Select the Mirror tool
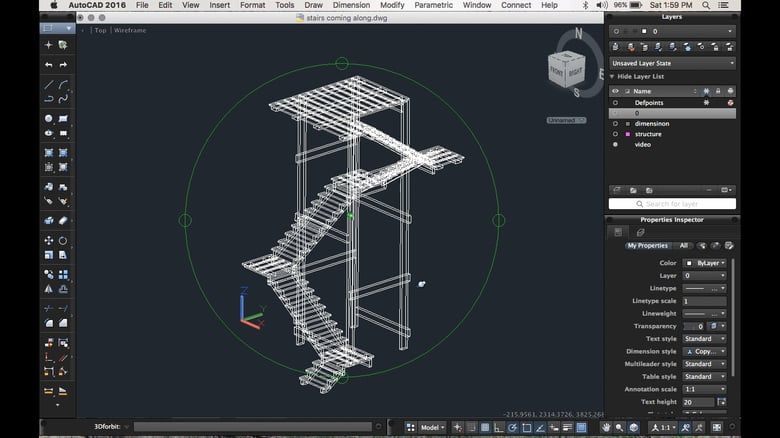Screen dimensions: 780x438 [48, 289]
